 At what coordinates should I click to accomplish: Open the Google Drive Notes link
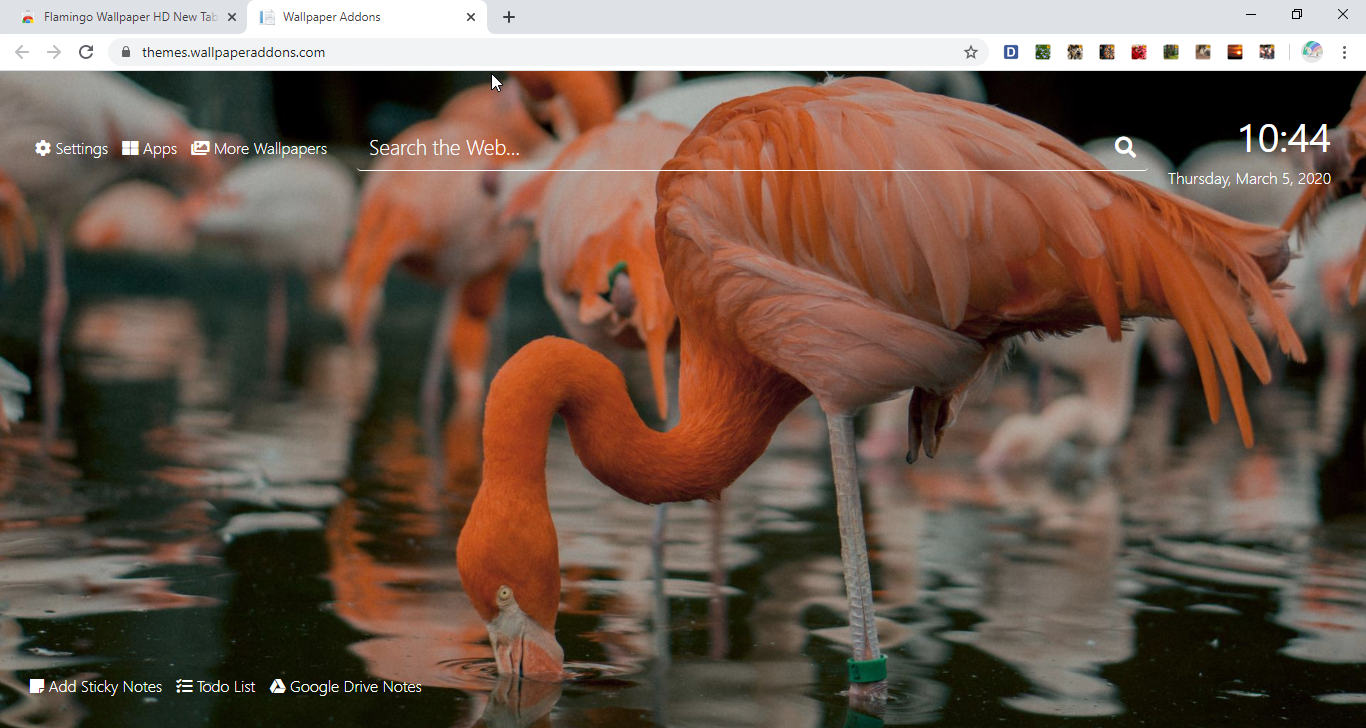point(355,687)
